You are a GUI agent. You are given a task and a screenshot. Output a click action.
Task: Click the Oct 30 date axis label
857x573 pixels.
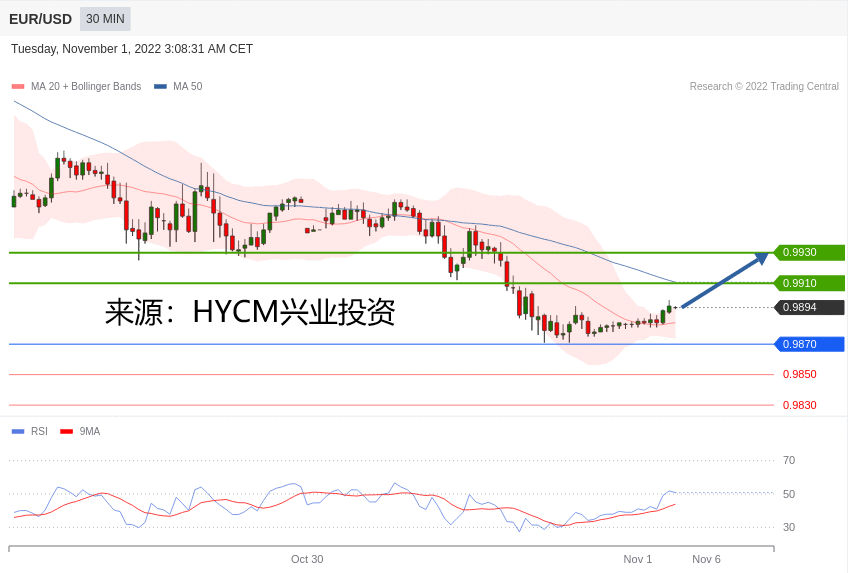(x=307, y=559)
